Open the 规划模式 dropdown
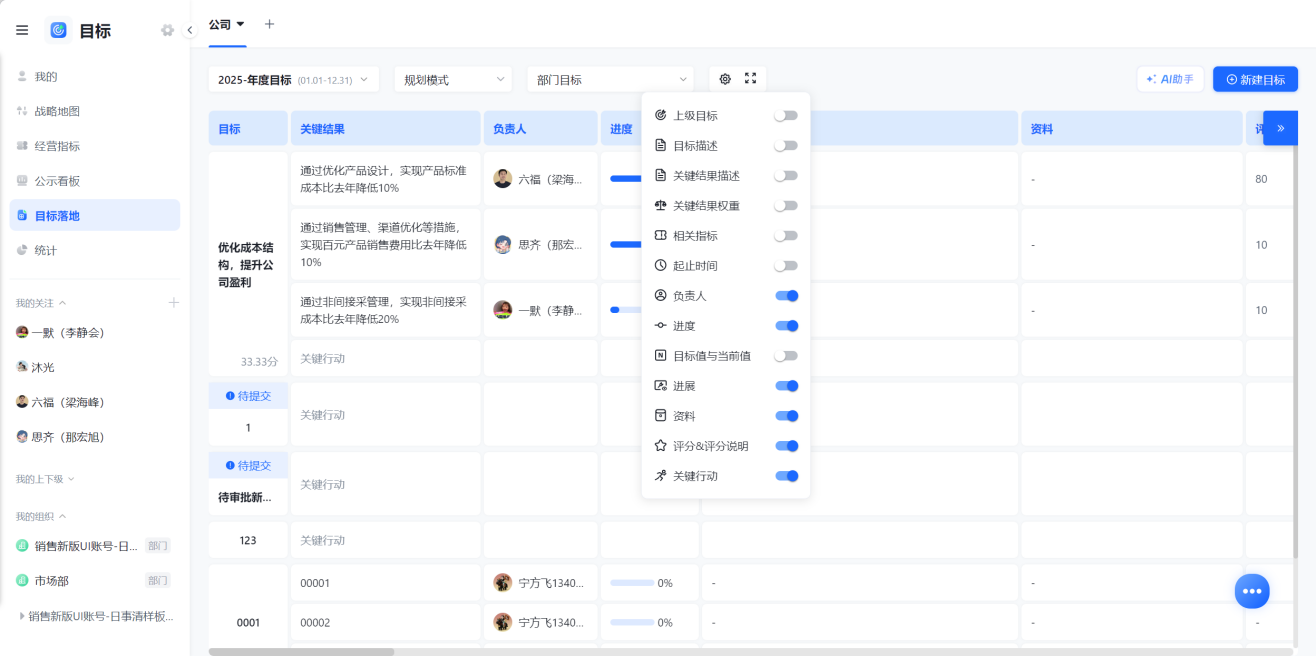1316x656 pixels. [x=453, y=79]
